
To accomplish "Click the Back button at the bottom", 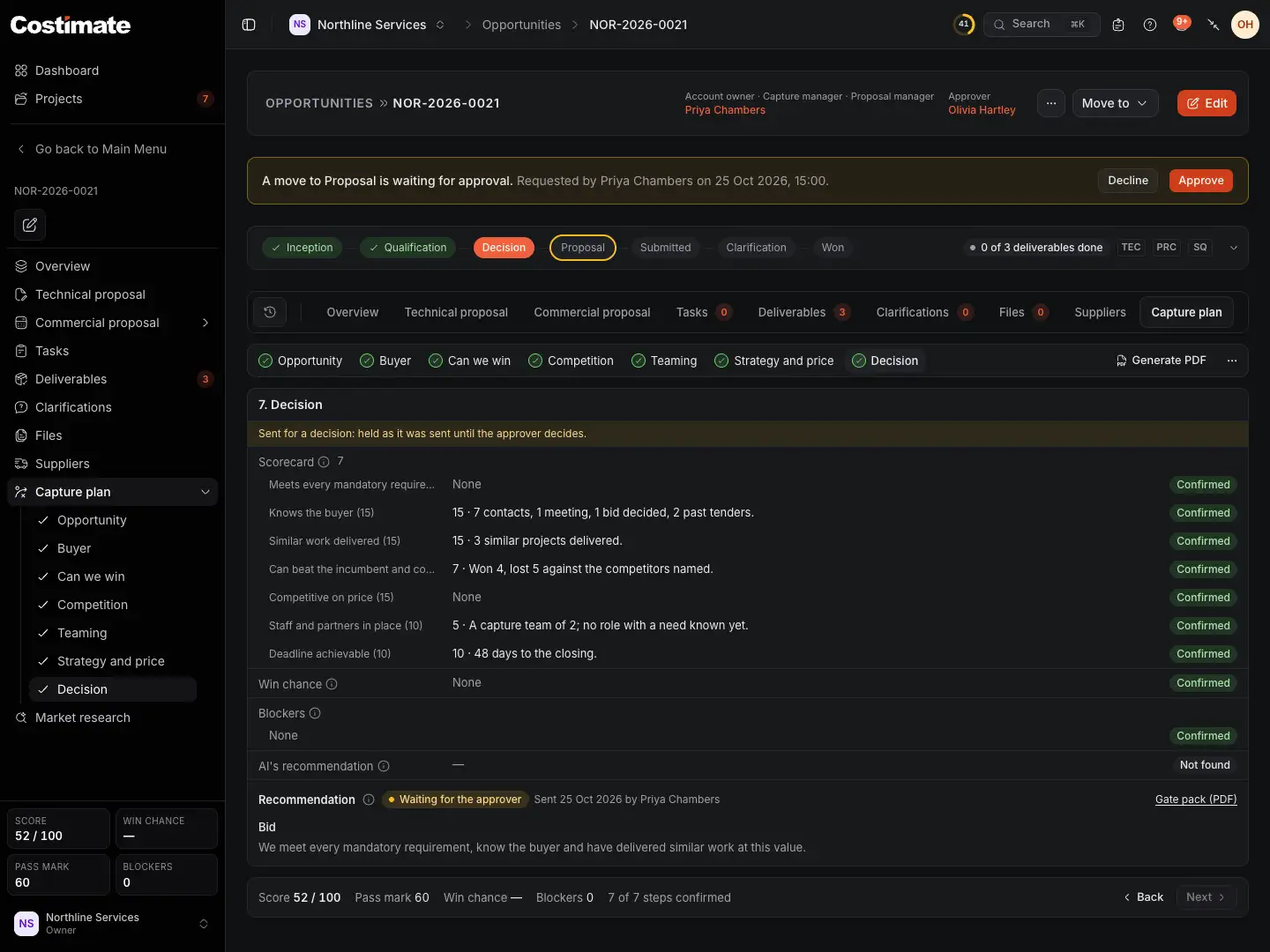I will click(1143, 897).
